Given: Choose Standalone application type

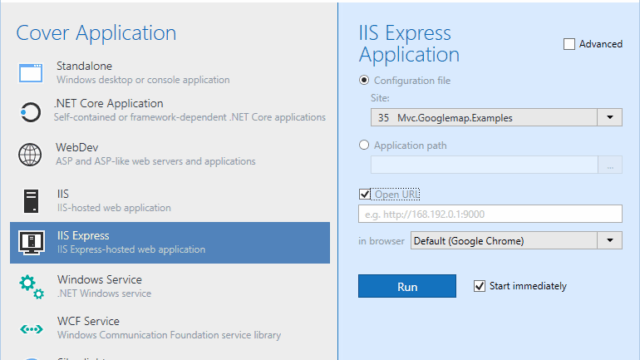Looking at the screenshot, I should [170, 73].
